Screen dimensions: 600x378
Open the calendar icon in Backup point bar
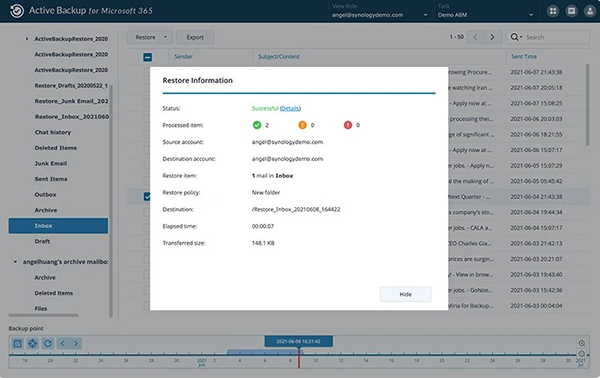pyautogui.click(x=18, y=343)
